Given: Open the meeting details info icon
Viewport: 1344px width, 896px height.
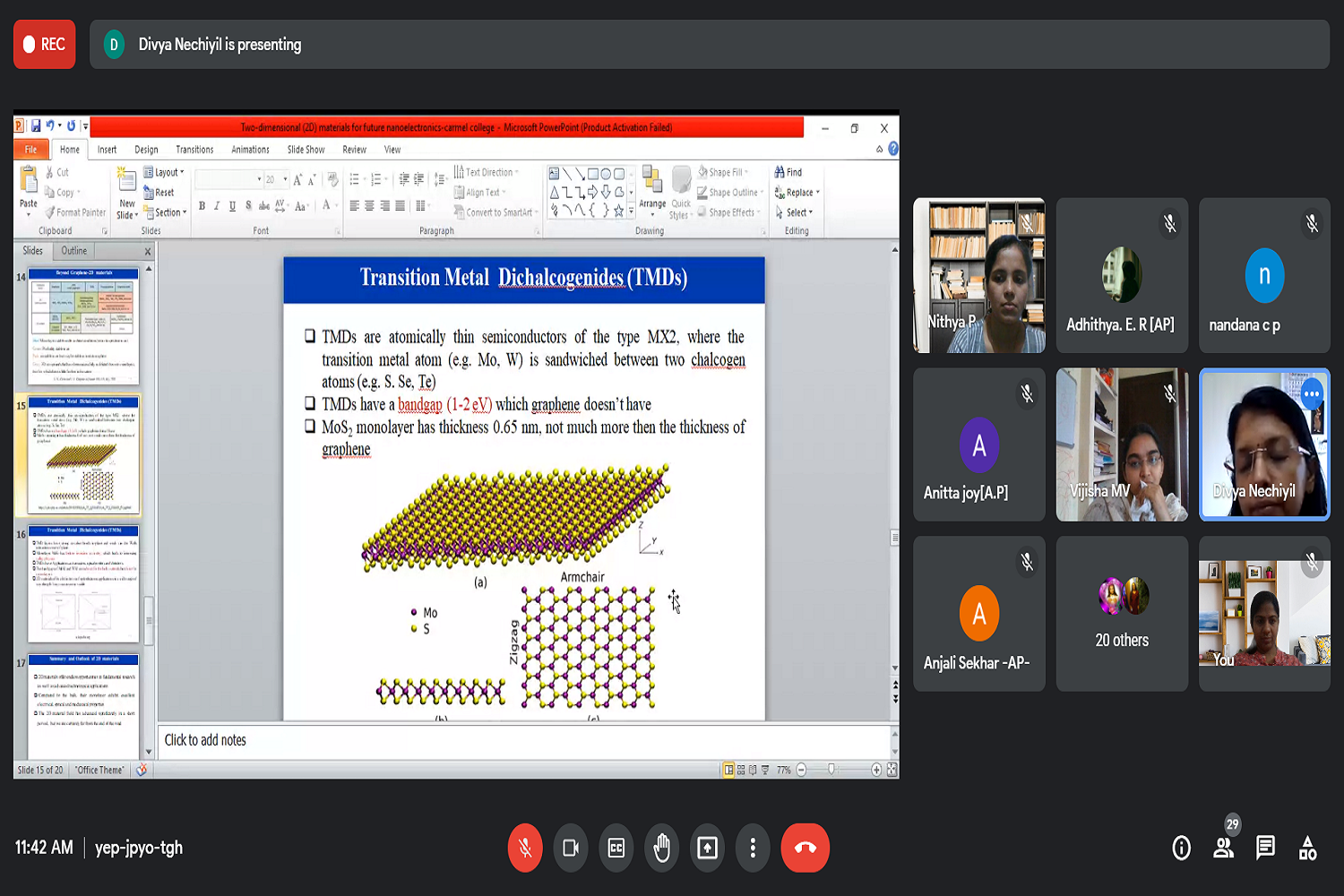Looking at the screenshot, I should (1181, 848).
